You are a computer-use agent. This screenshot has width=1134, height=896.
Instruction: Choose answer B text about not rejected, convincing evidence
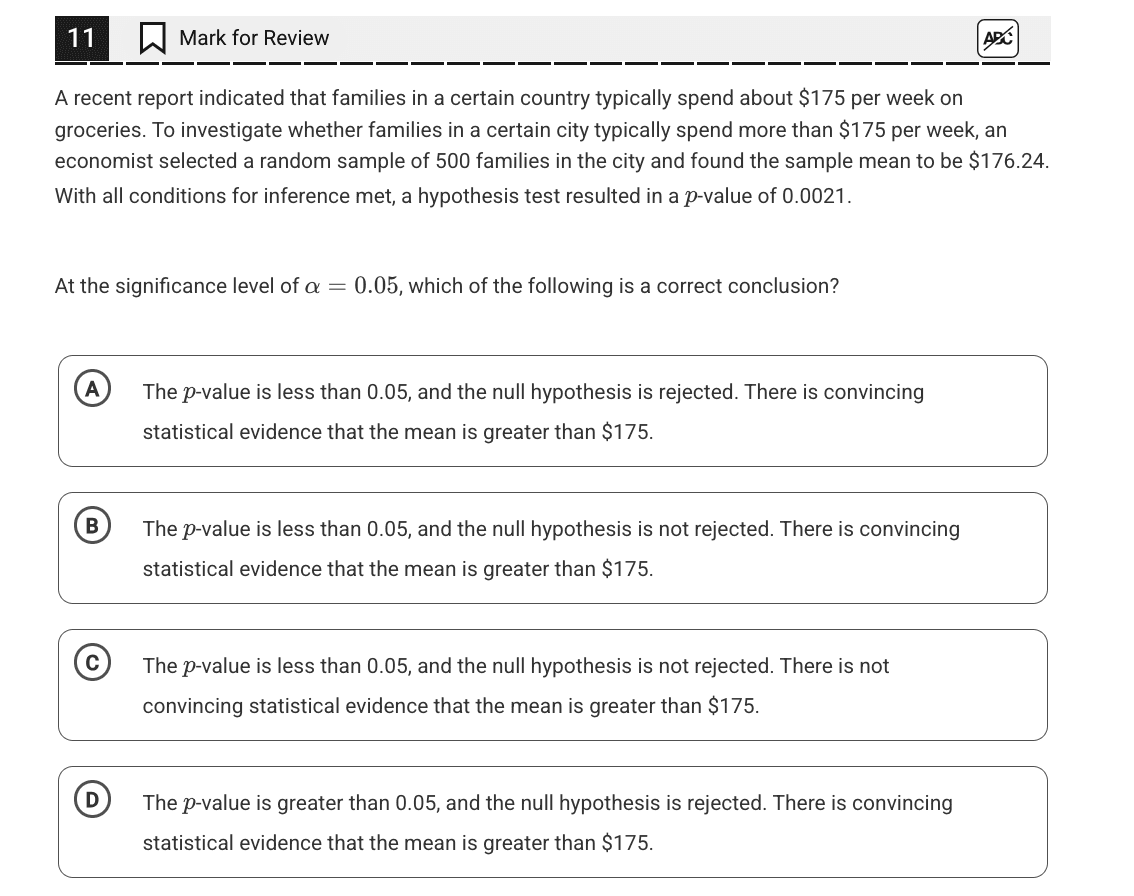click(x=551, y=549)
